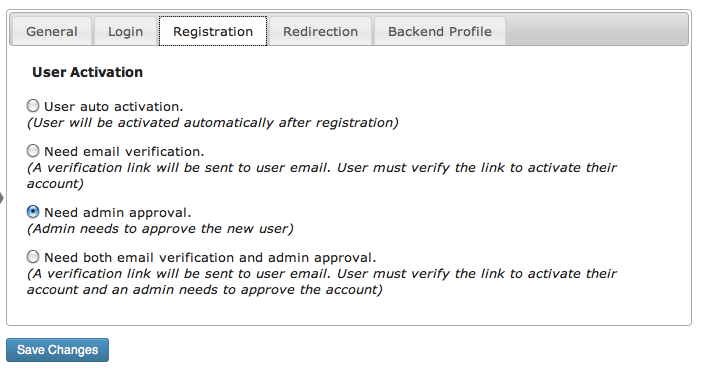Switch to the General tab

pos(51,31)
